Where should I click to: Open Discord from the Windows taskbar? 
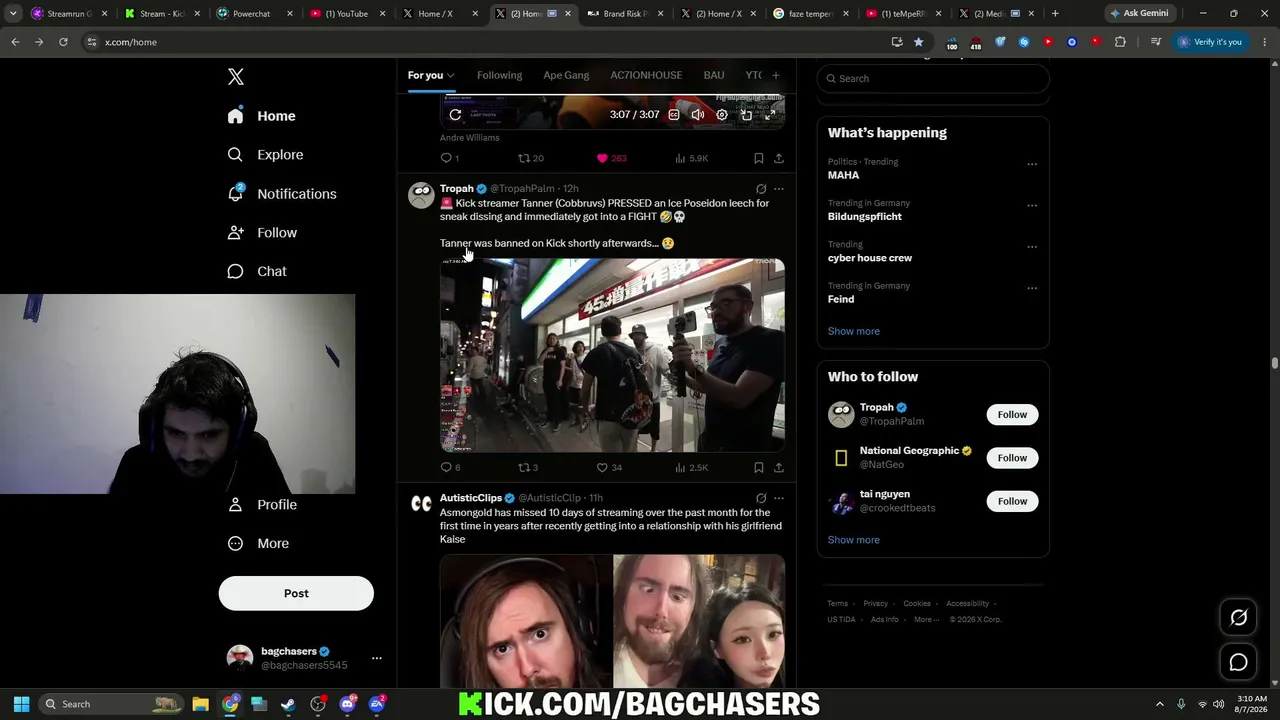coord(347,704)
